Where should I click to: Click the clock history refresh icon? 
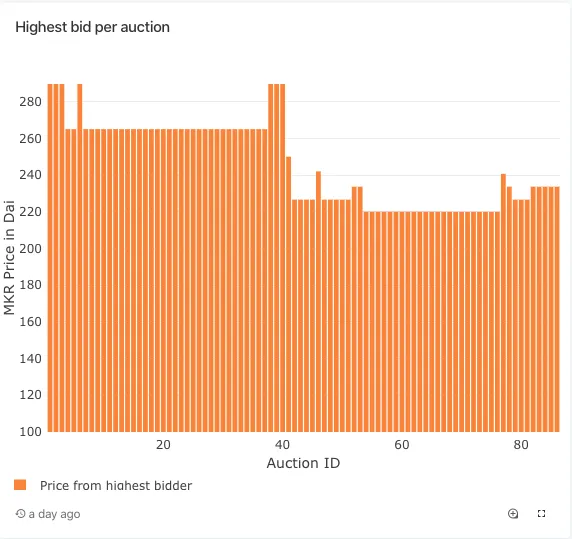point(20,513)
